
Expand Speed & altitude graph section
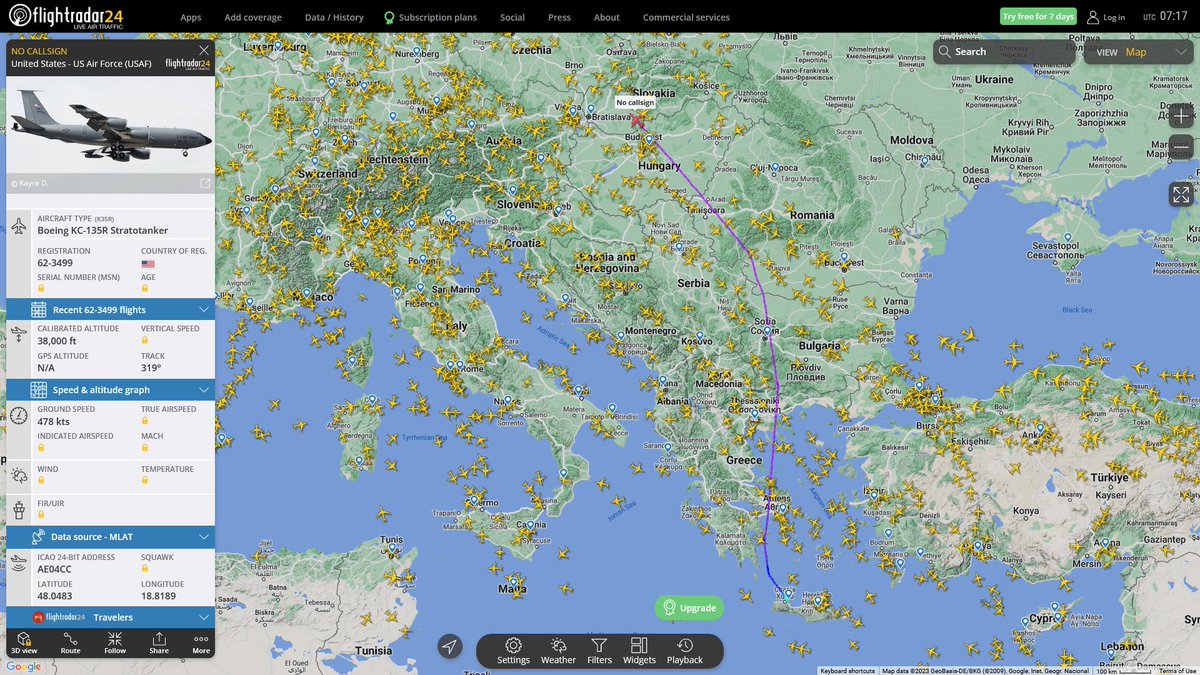111,390
